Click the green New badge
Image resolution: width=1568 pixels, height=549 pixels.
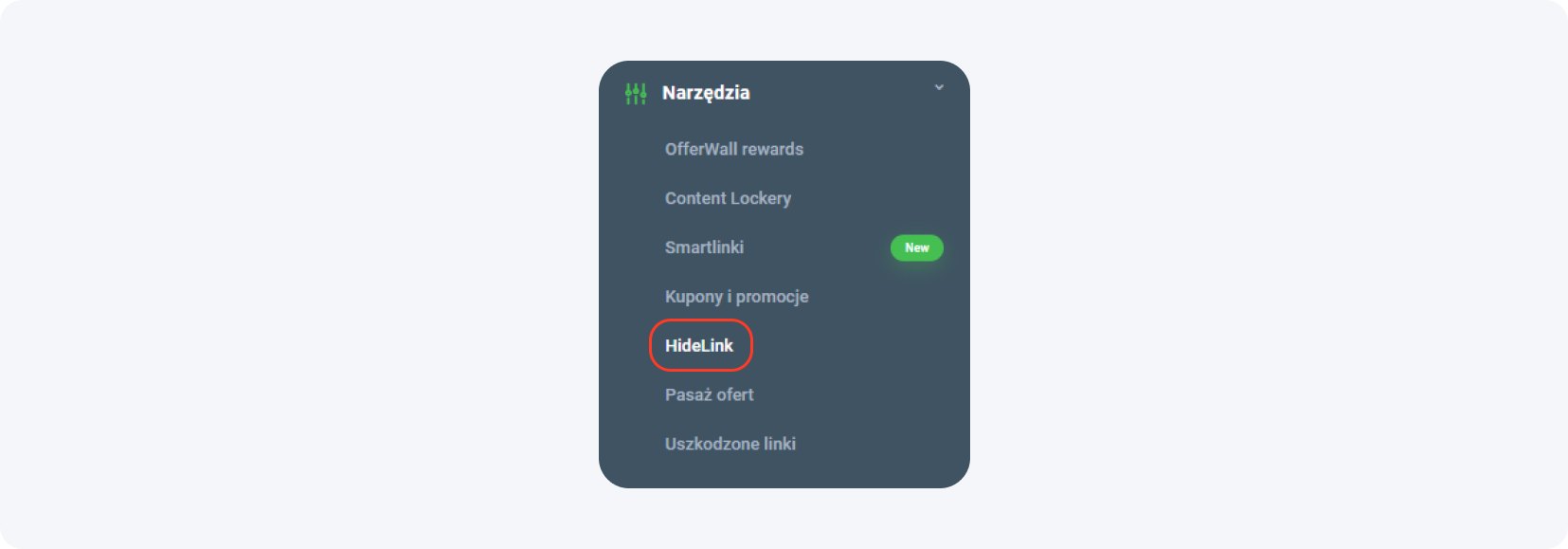coord(916,247)
